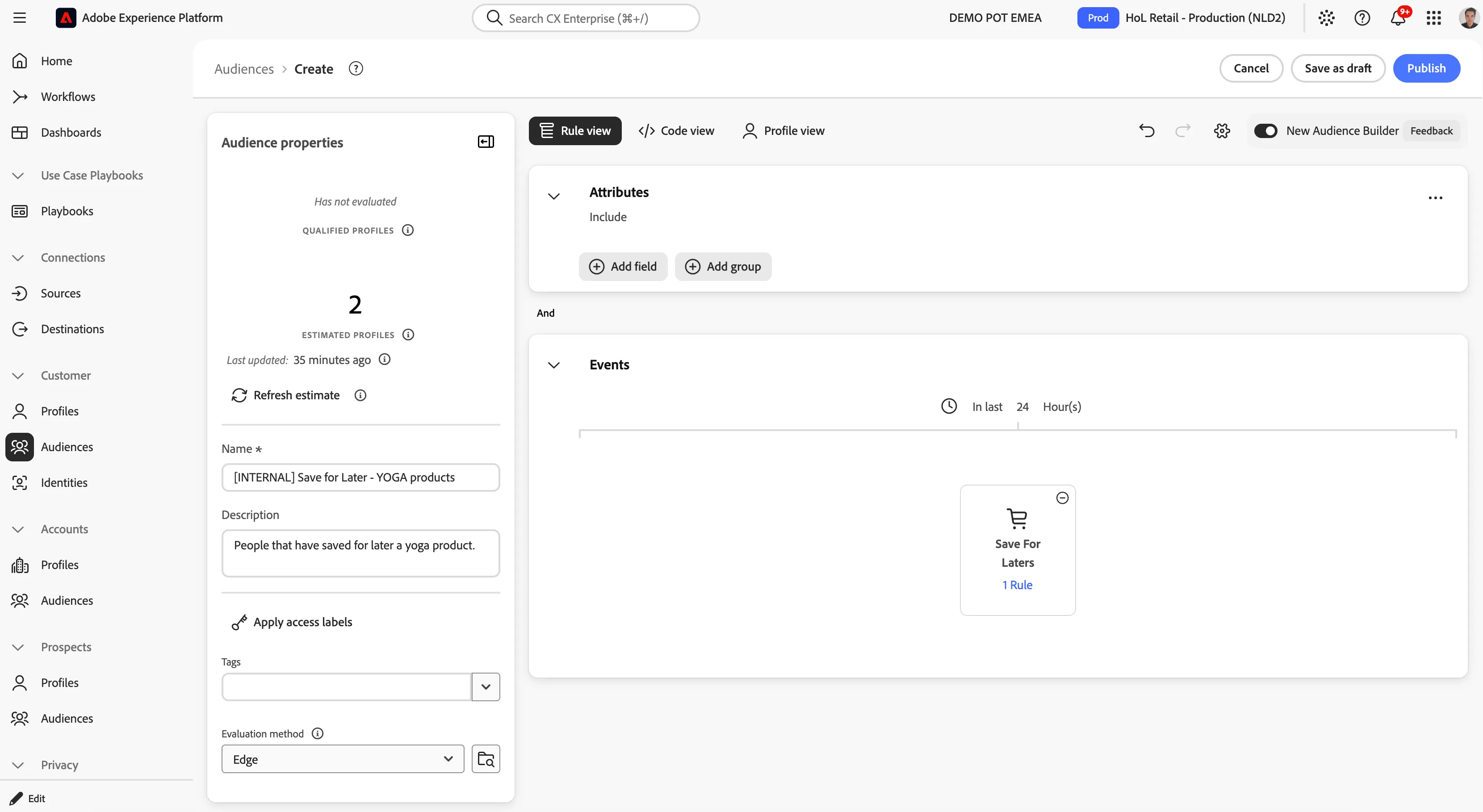Image resolution: width=1483 pixels, height=812 pixels.
Task: Toggle the New Audience Builder switch
Action: click(x=1265, y=130)
